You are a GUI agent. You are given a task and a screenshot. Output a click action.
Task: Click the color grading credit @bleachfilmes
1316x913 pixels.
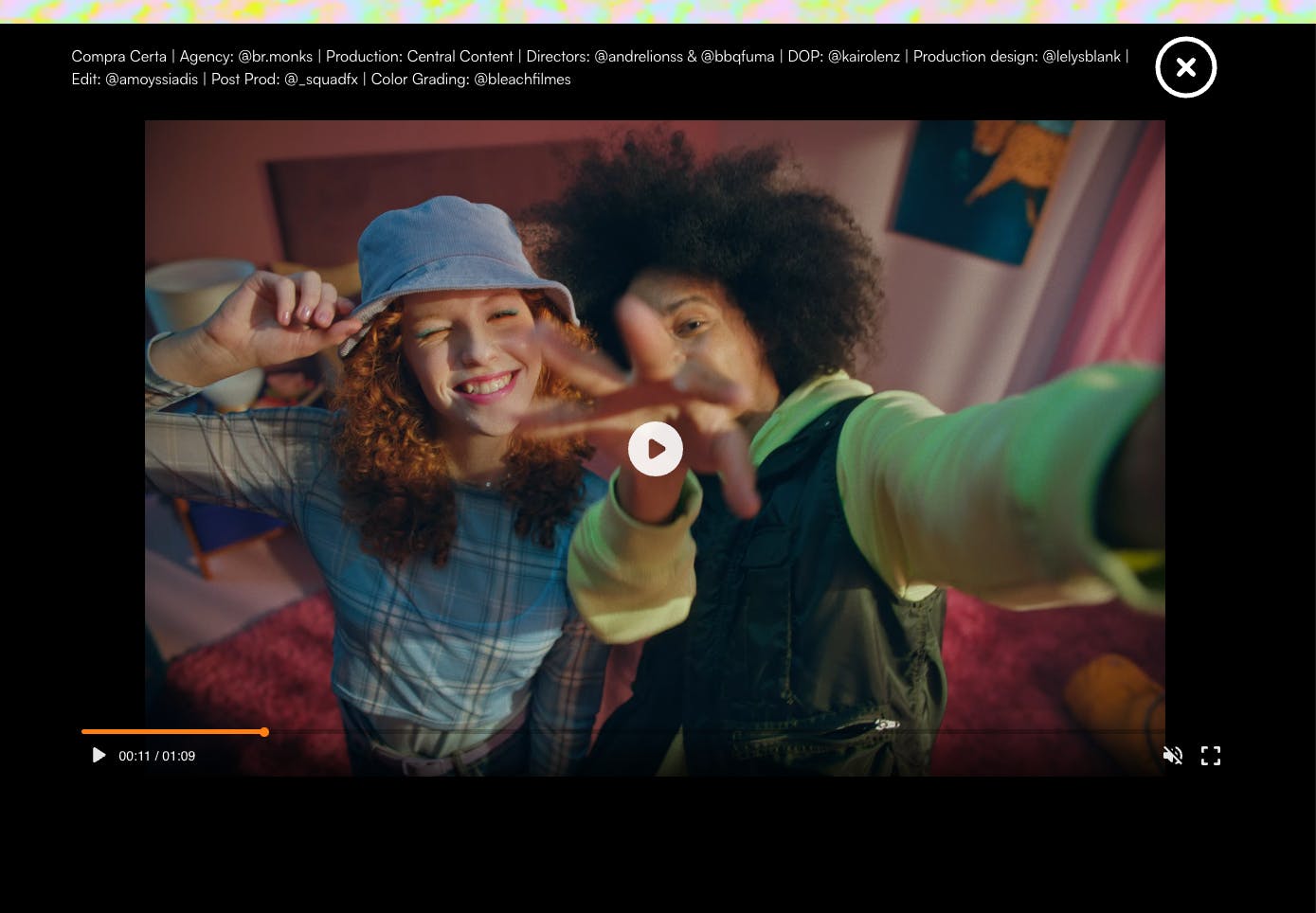tap(522, 80)
